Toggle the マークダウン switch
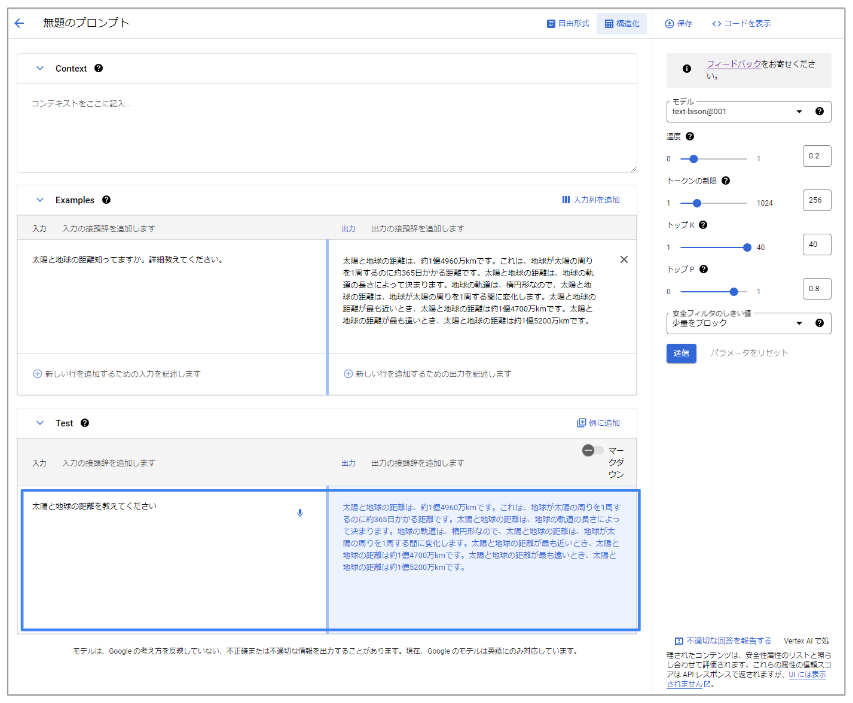The width and height of the screenshot is (853, 703). point(590,452)
